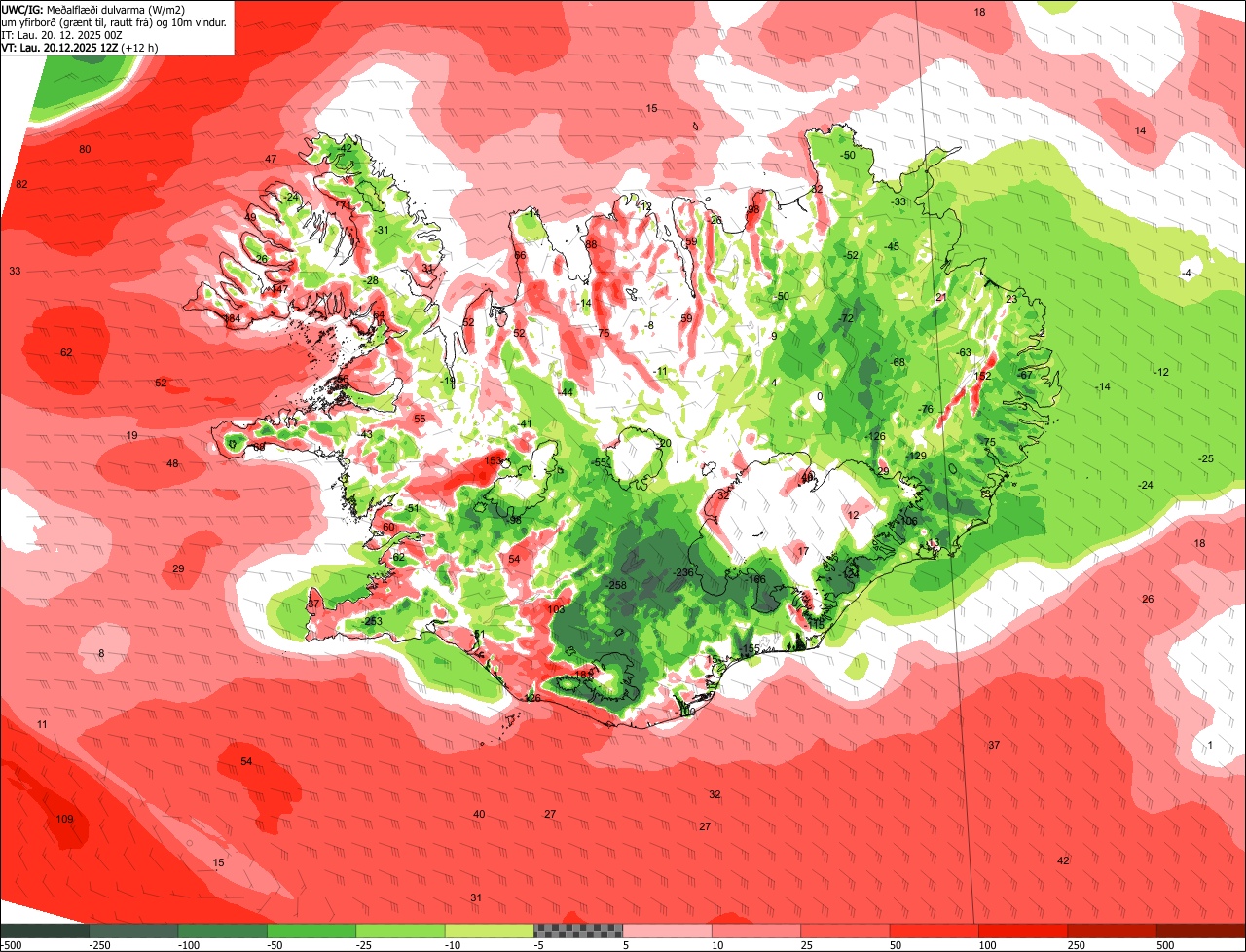Click the '-5' legend tick label
The width and height of the screenshot is (1246, 952).
pos(539,945)
